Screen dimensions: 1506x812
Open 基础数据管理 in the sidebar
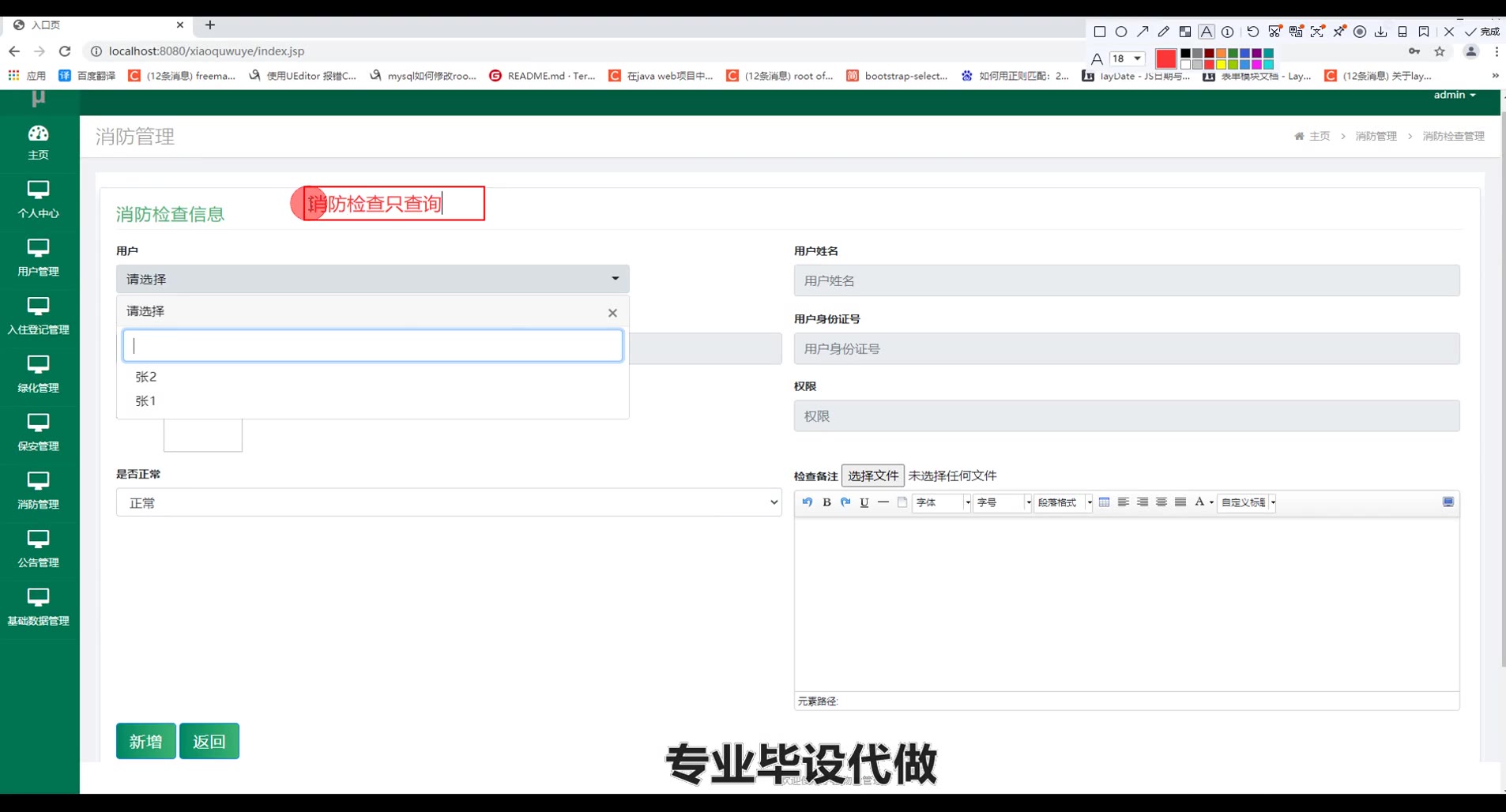[38, 608]
